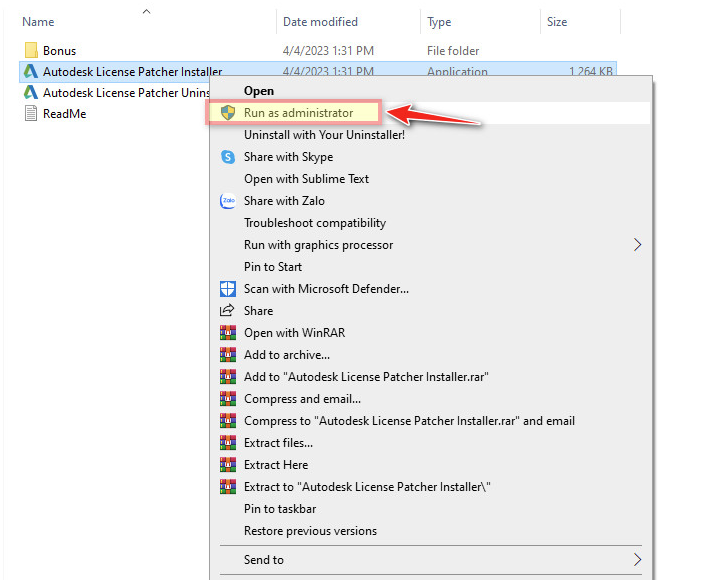The image size is (705, 586).
Task: Click the Share arrow icon
Action: (x=227, y=311)
